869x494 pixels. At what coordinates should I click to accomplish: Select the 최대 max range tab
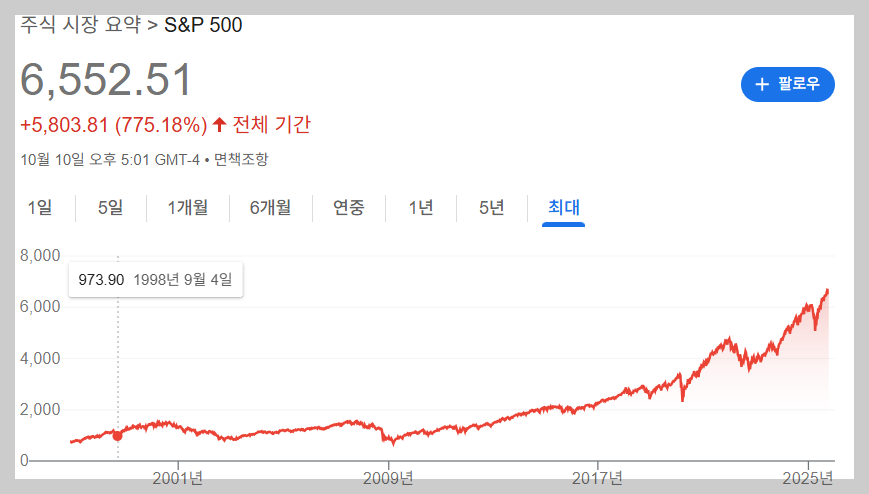tap(564, 207)
